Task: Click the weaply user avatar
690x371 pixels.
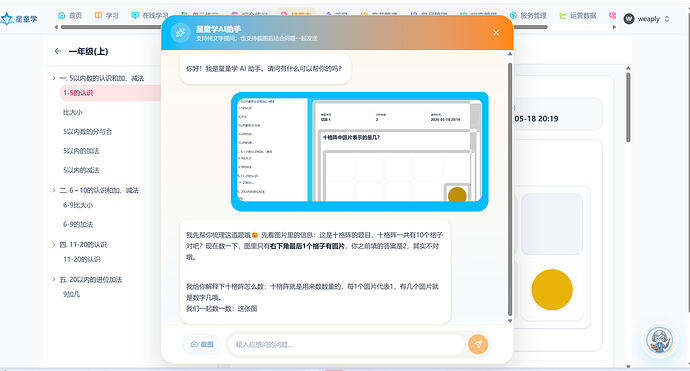Action: click(x=629, y=19)
